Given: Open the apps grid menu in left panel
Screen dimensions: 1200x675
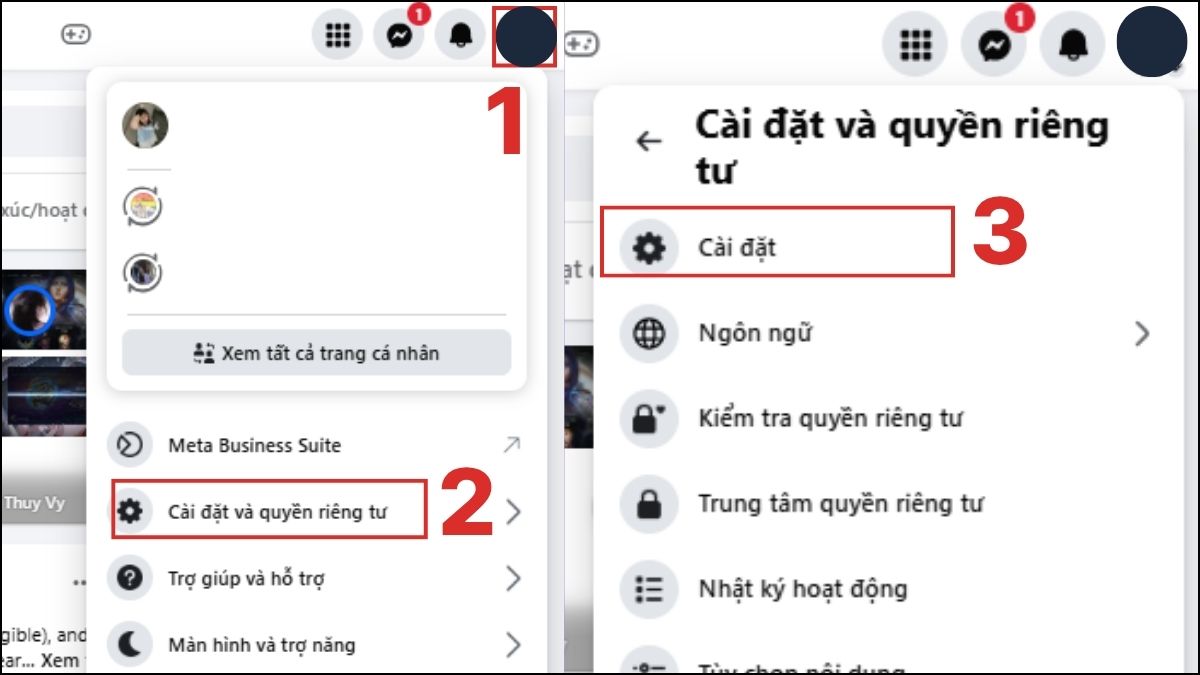Looking at the screenshot, I should pos(338,36).
